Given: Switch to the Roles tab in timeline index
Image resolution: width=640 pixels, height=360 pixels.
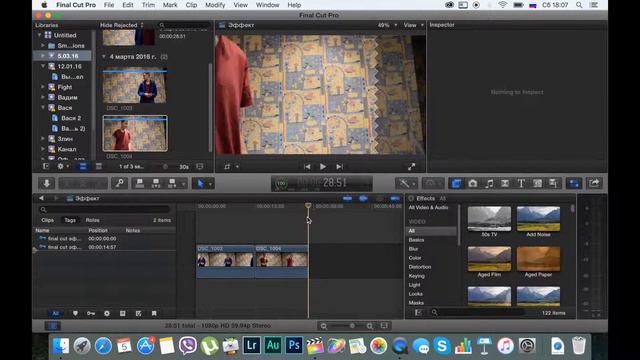Looking at the screenshot, I should 92,220.
